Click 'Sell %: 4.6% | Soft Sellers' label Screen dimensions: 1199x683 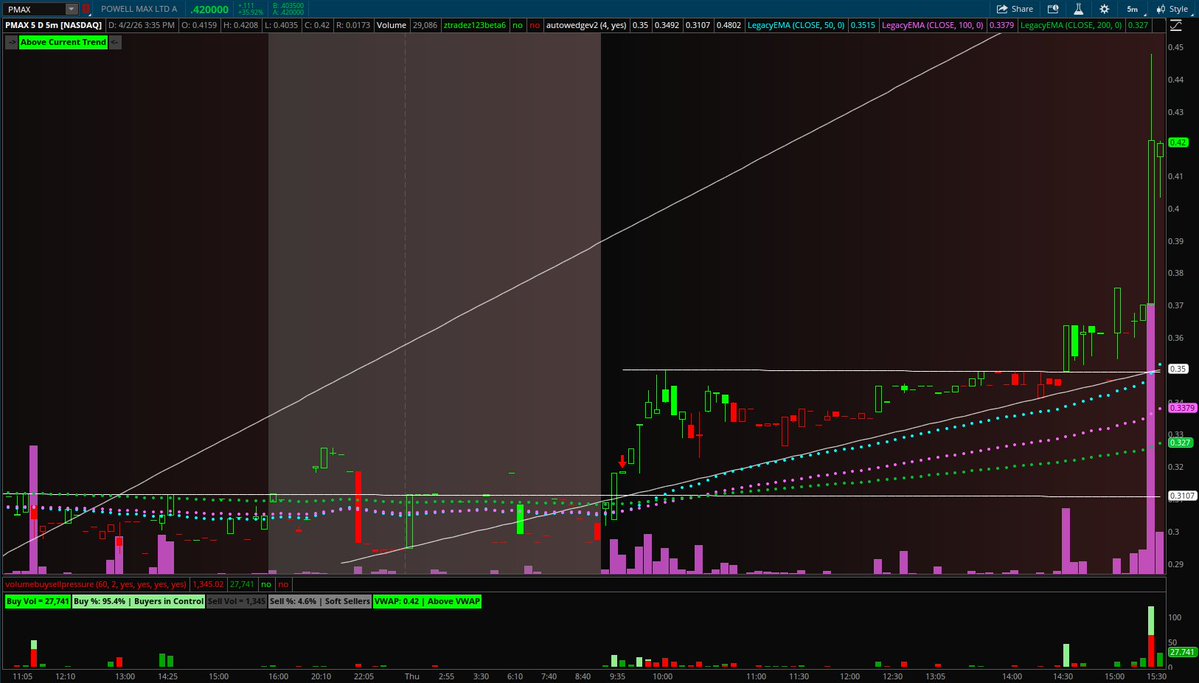pos(320,601)
